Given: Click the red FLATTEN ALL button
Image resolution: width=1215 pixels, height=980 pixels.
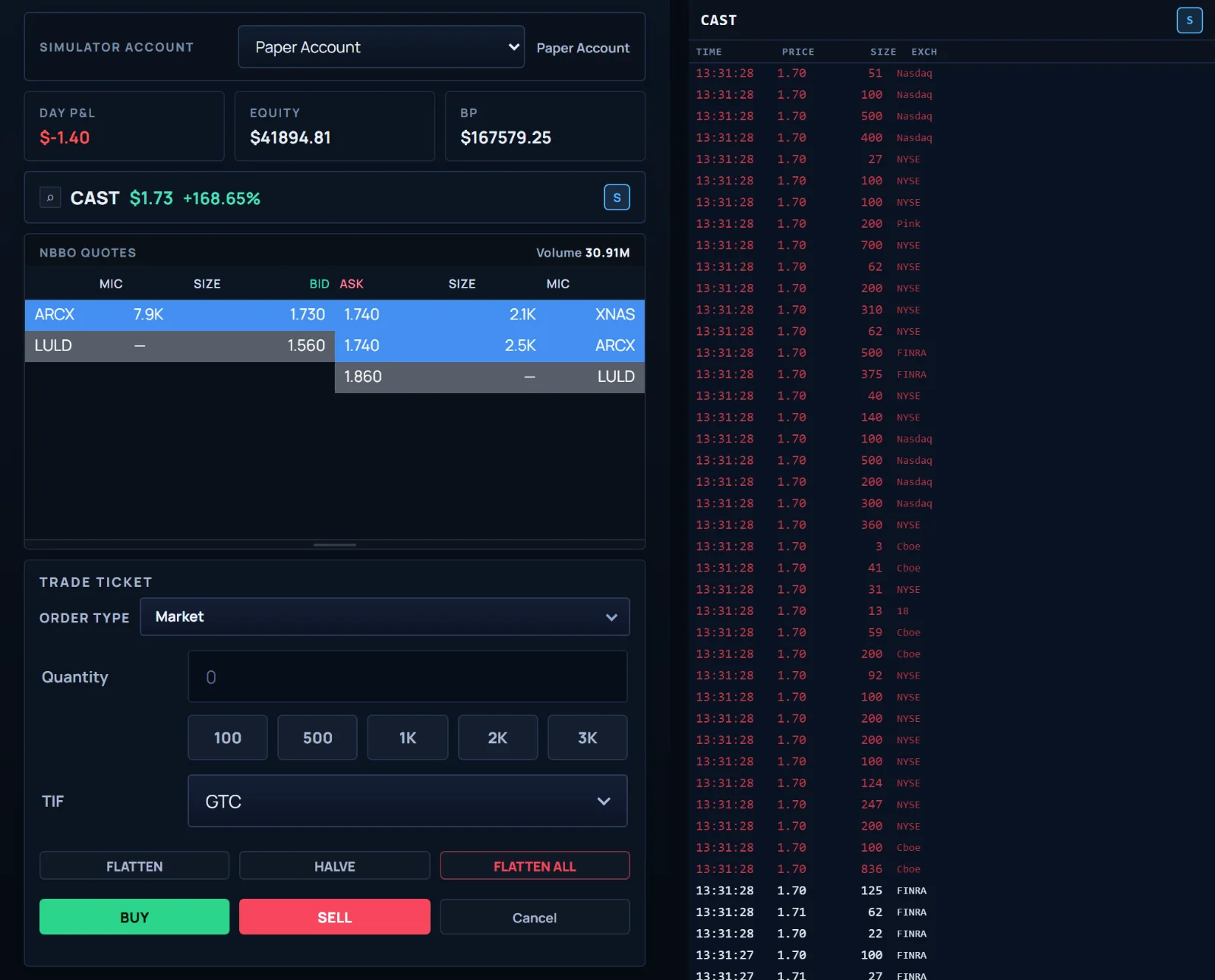Looking at the screenshot, I should point(535,866).
